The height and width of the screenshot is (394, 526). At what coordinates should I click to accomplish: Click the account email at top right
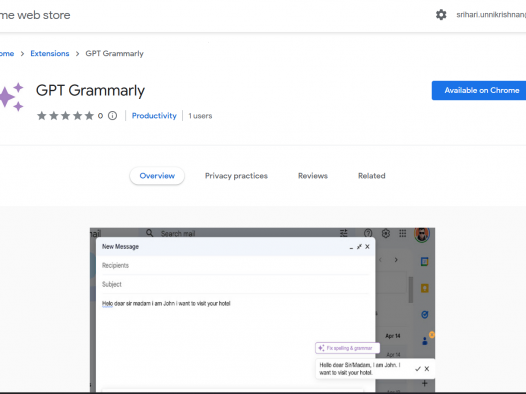tap(491, 15)
